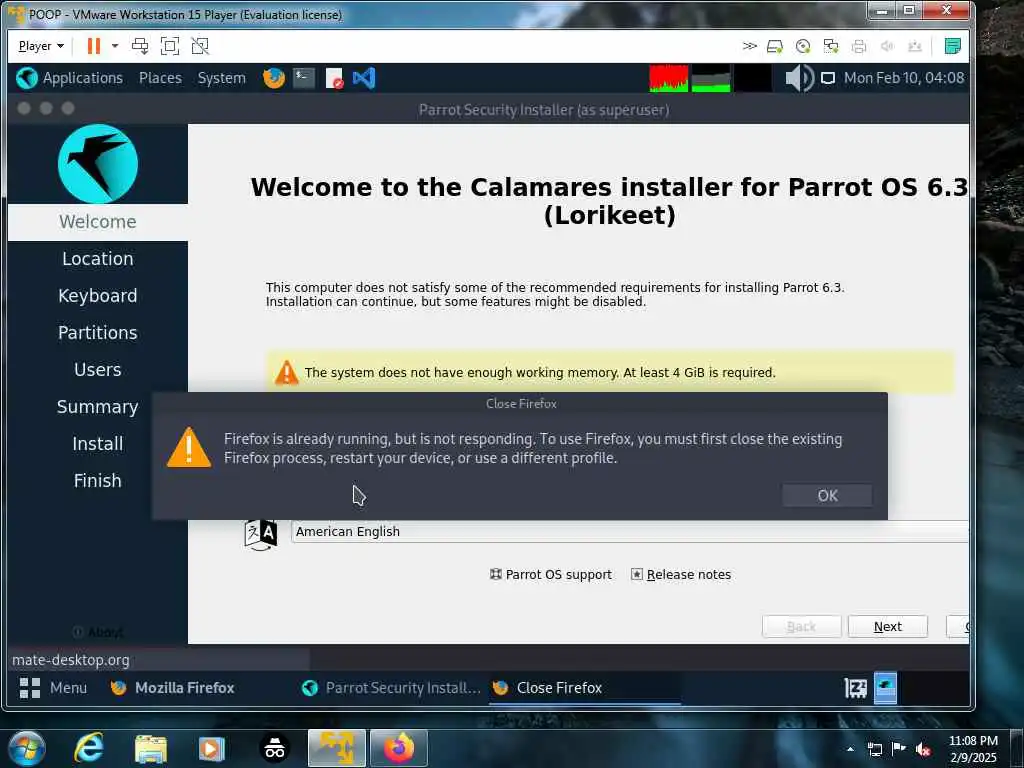This screenshot has width=1024, height=768.
Task: Select the Summary step in sidebar
Action: coord(98,407)
